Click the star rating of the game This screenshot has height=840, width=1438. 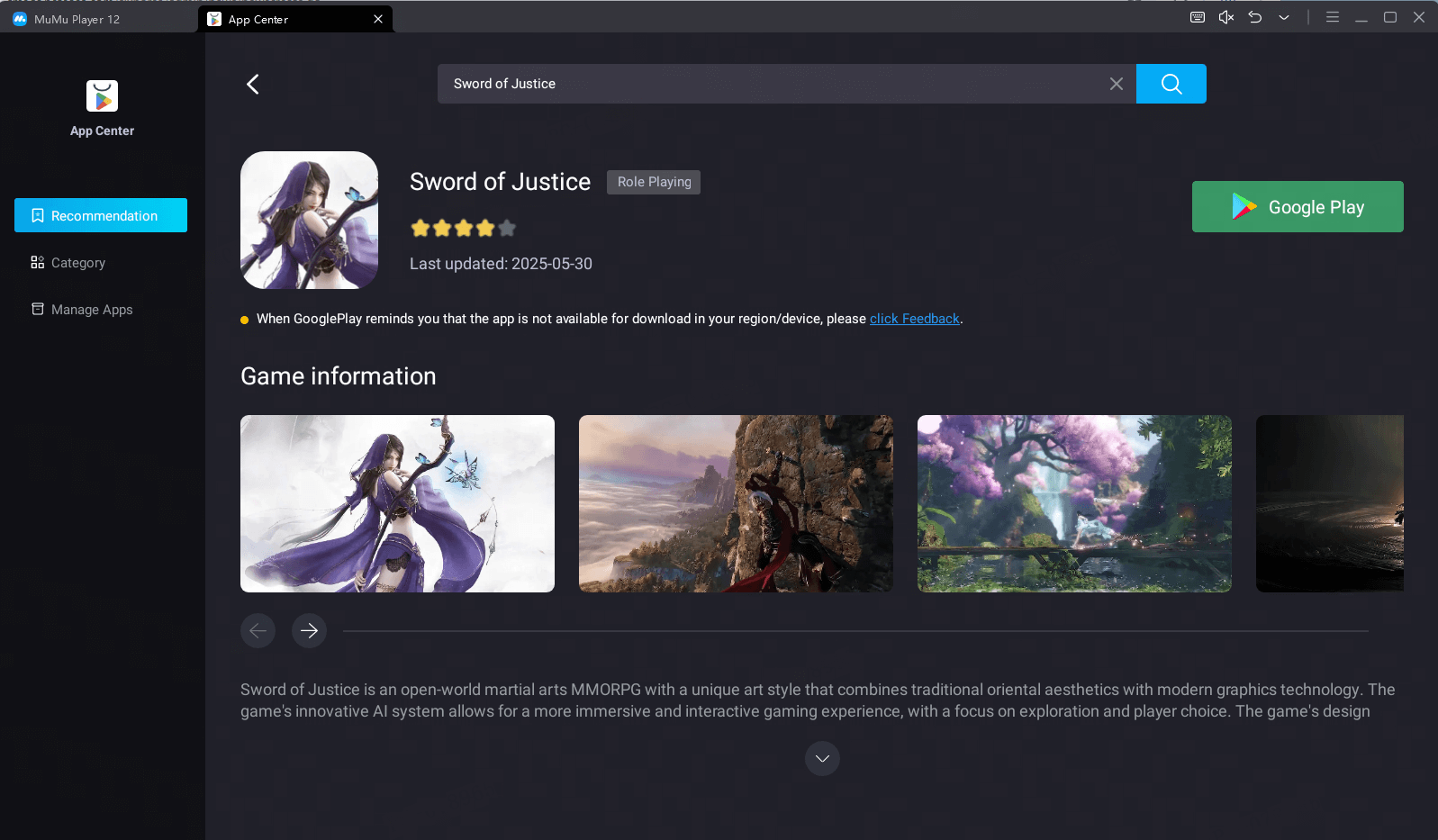(x=463, y=228)
